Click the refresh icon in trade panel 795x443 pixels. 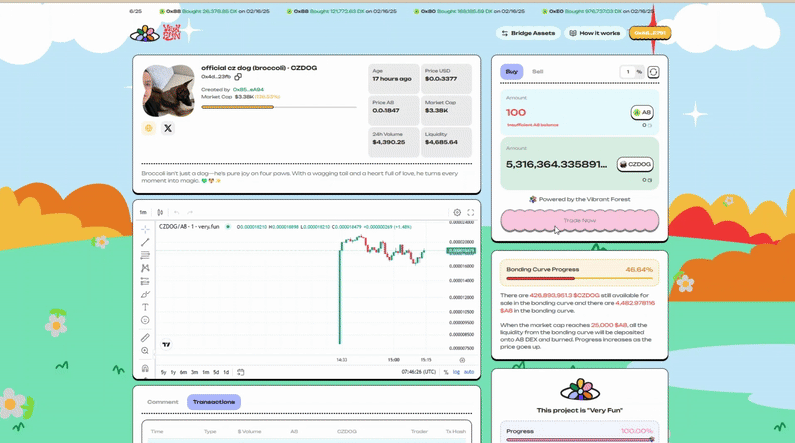coord(653,72)
